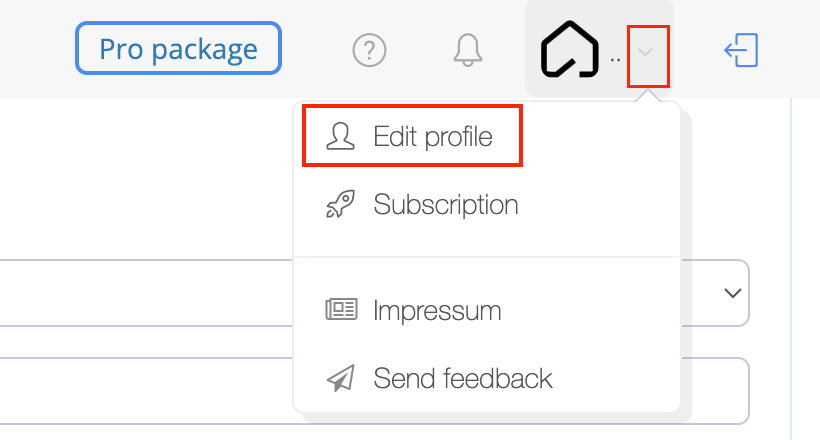Select Edit profile menu entry
The image size is (820, 440).
pyautogui.click(x=413, y=136)
